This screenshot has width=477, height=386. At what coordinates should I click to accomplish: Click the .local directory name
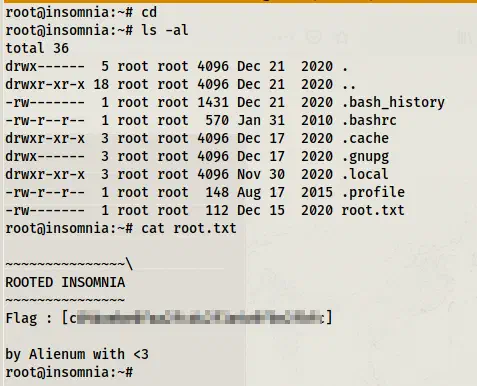(365, 174)
